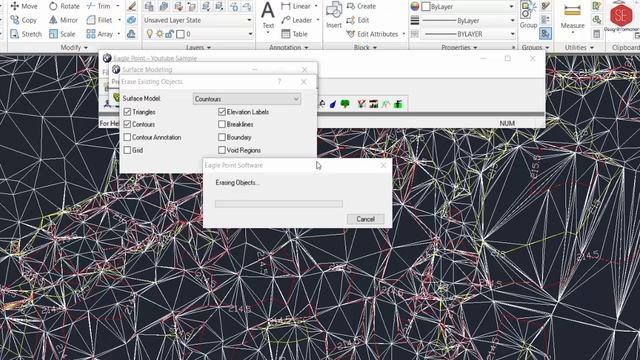Expand the Layers panel

198,48
